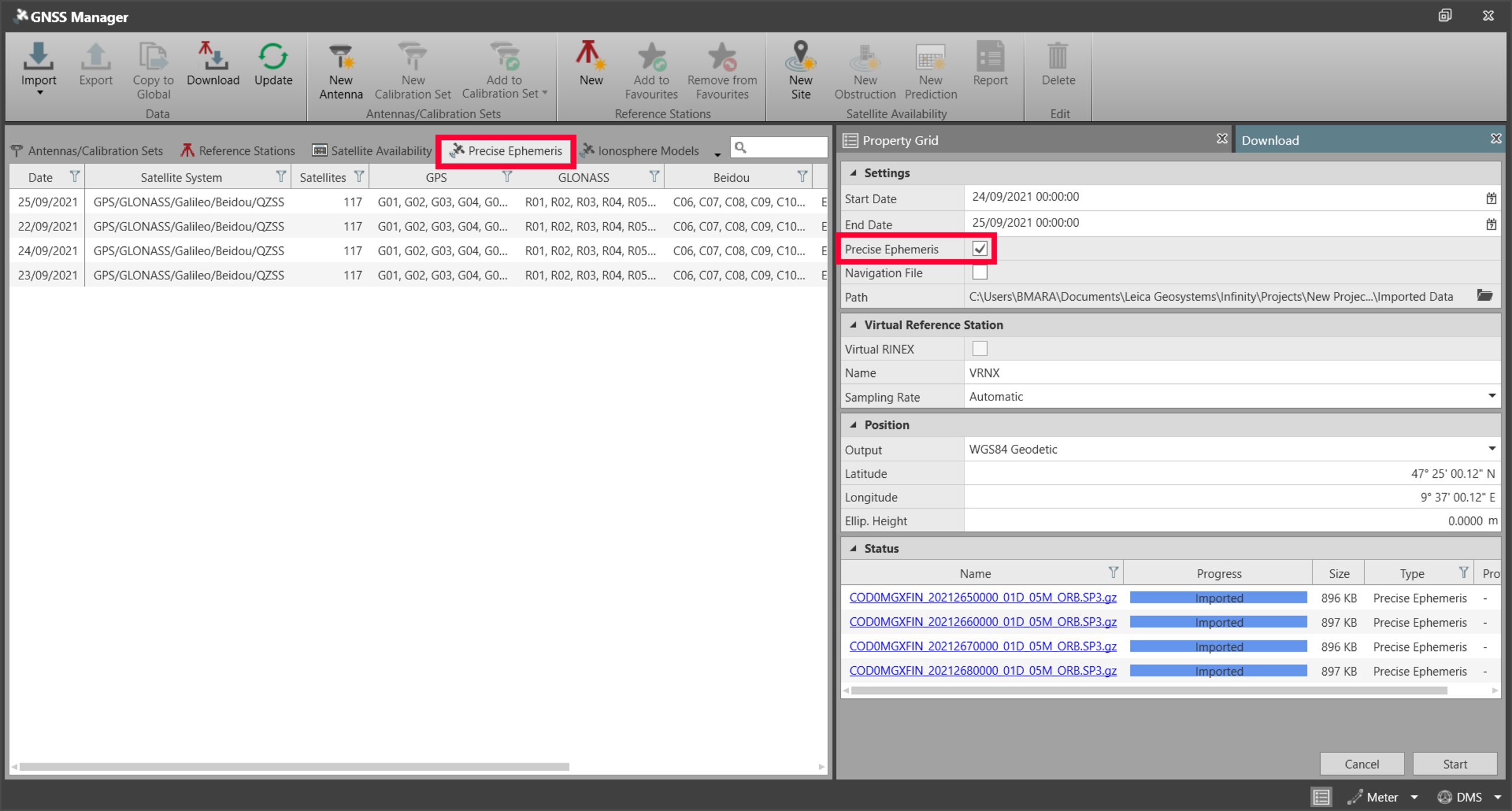
Task: Create a New Site
Action: [800, 70]
